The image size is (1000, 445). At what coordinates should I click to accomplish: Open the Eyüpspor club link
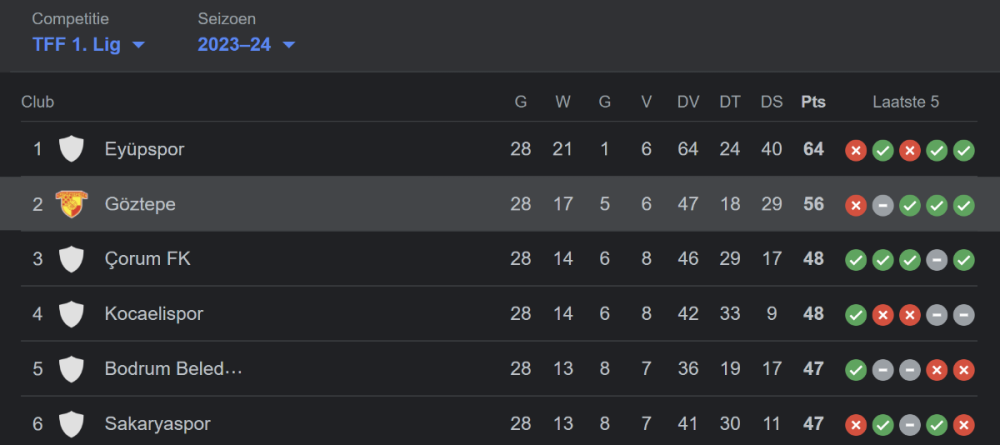click(144, 149)
